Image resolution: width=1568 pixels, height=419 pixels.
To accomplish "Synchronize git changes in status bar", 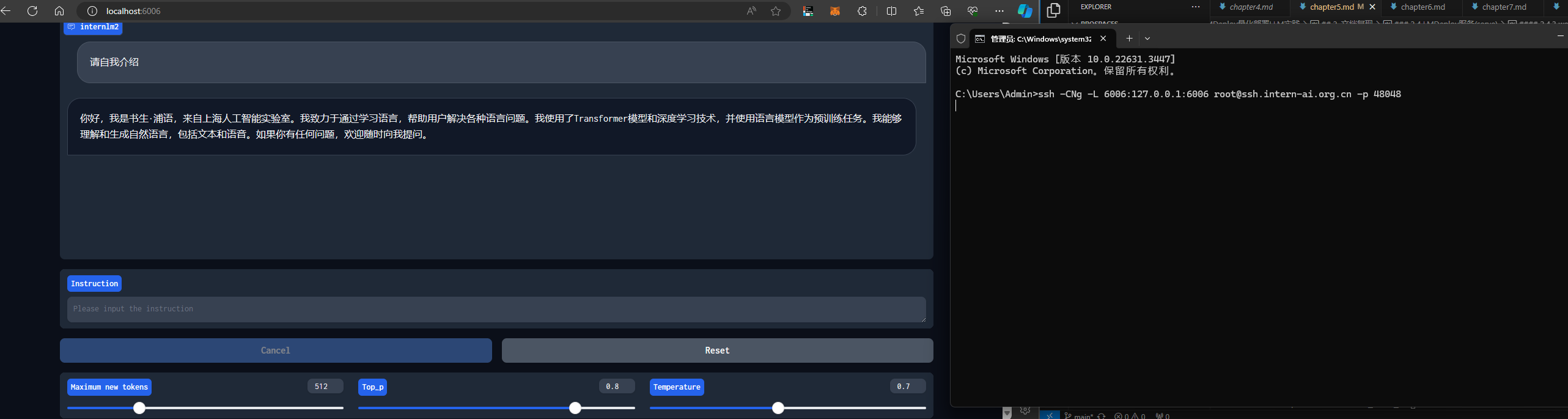I will point(1102,416).
